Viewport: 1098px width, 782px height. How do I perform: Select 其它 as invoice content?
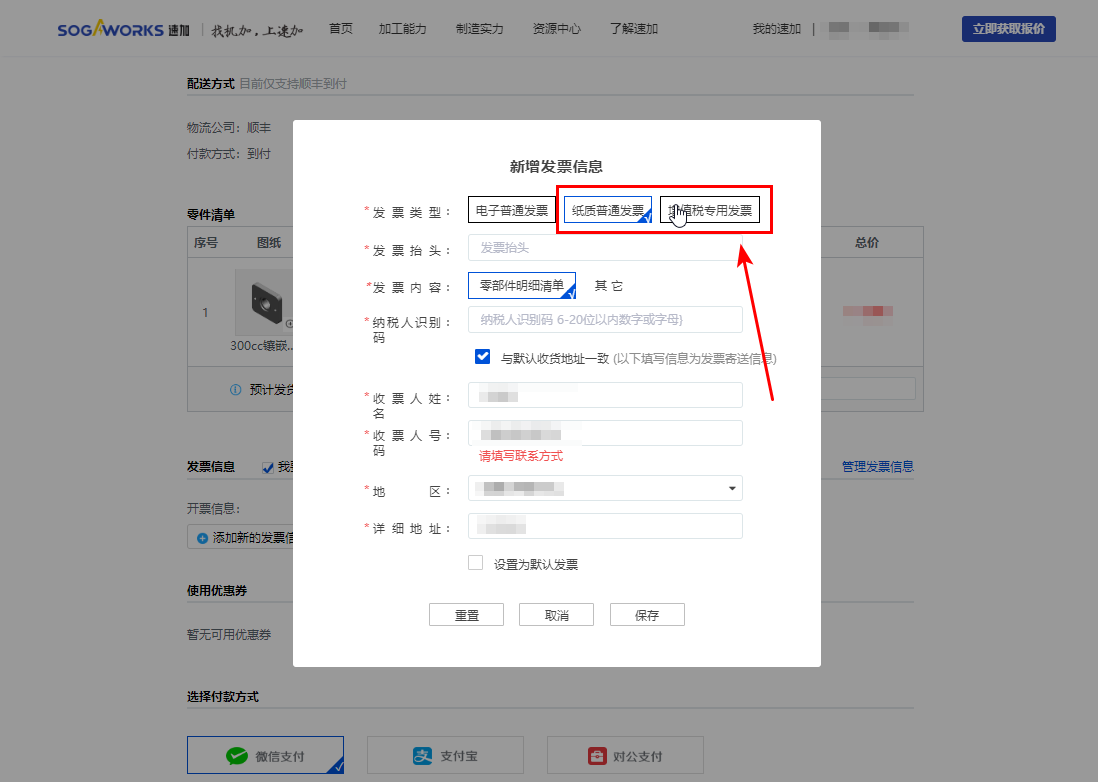[608, 286]
